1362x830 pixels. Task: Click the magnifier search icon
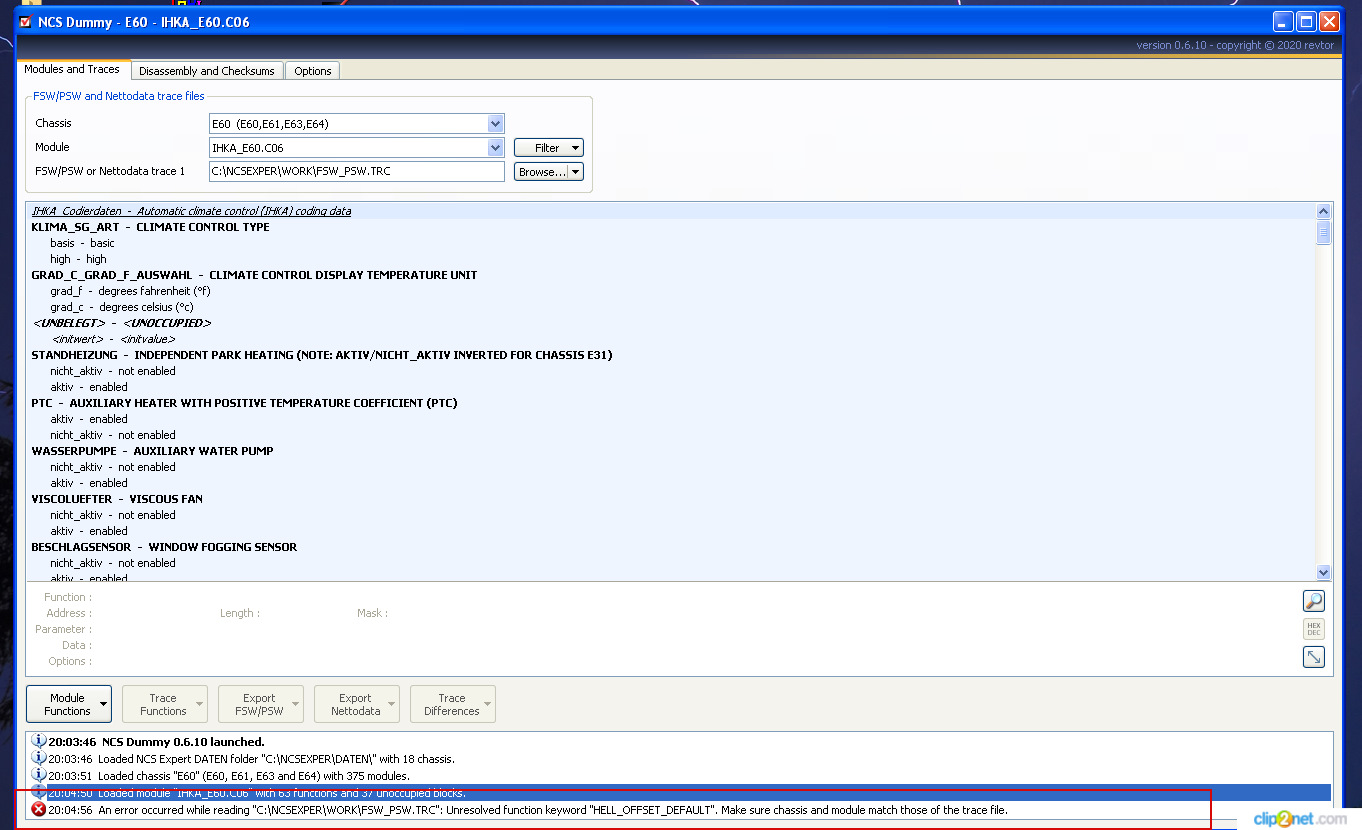(x=1313, y=601)
